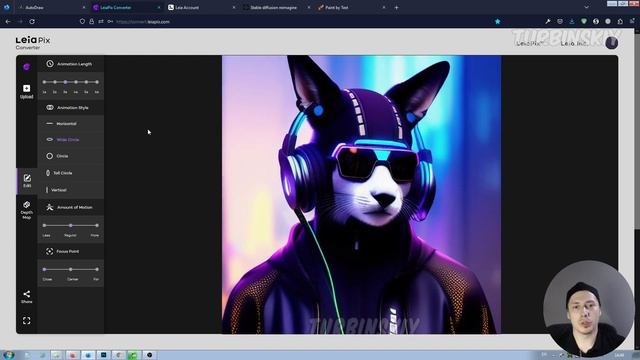Click the Photoshop taskbar icon

tap(103, 355)
